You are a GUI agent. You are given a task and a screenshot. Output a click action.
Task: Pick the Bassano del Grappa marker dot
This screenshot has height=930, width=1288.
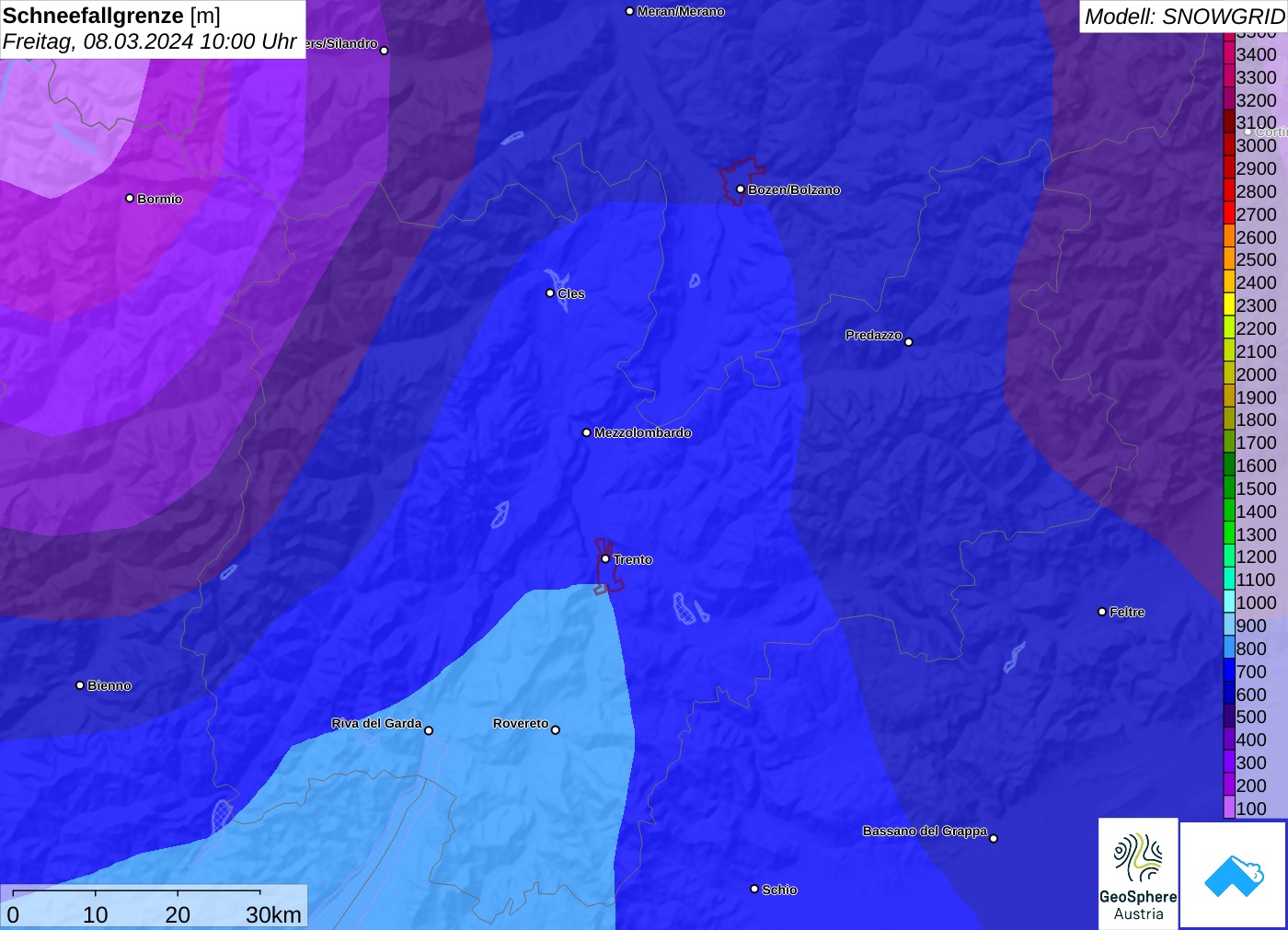click(x=994, y=838)
